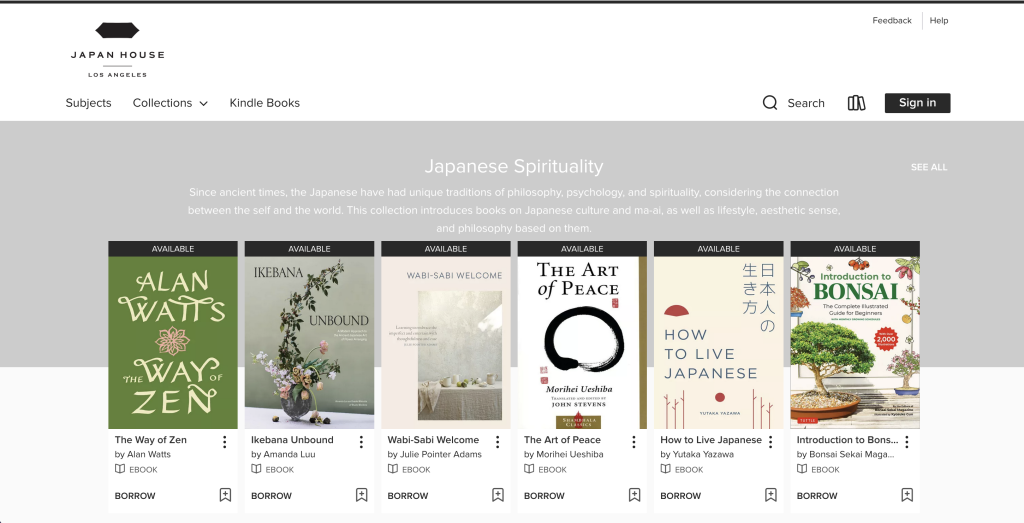This screenshot has width=1024, height=523.
Task: Bookmark Introduction to Bonsai to wish list
Action: 907,495
